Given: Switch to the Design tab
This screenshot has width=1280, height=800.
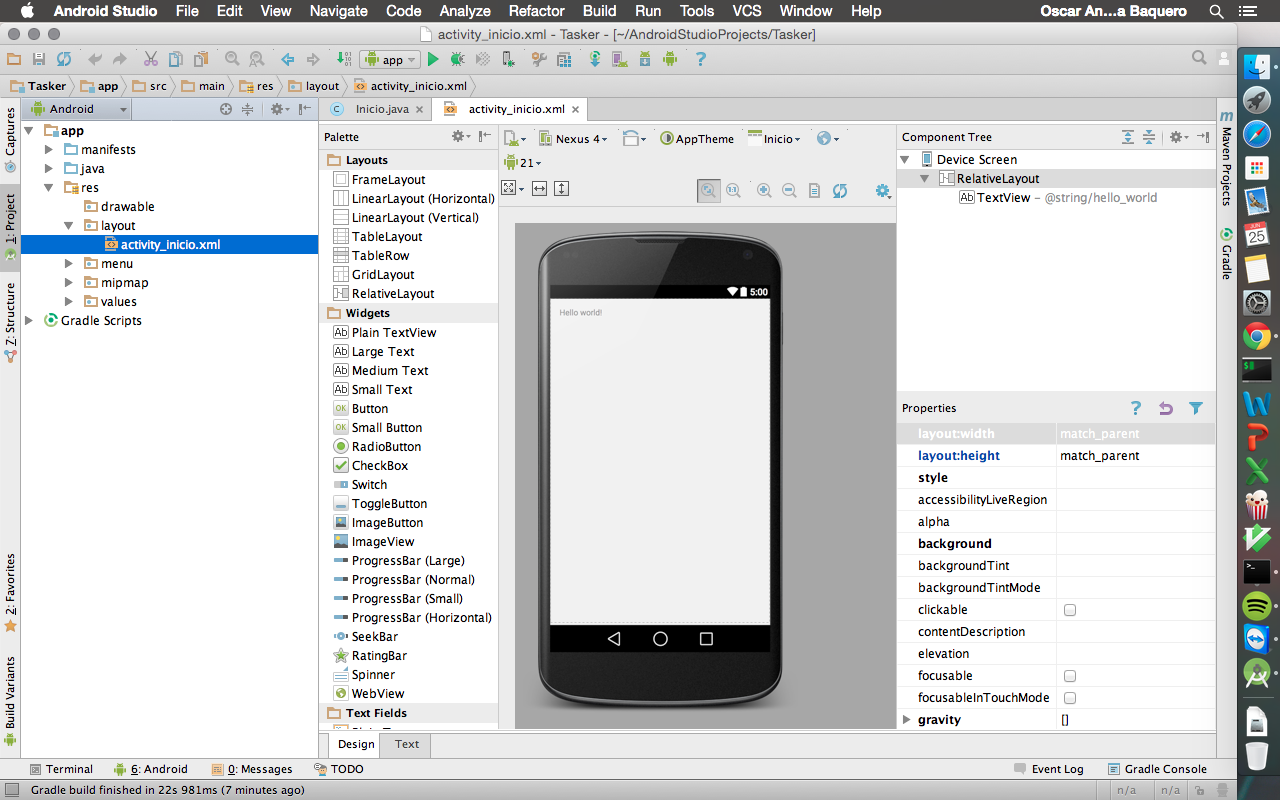Looking at the screenshot, I should pyautogui.click(x=355, y=744).
